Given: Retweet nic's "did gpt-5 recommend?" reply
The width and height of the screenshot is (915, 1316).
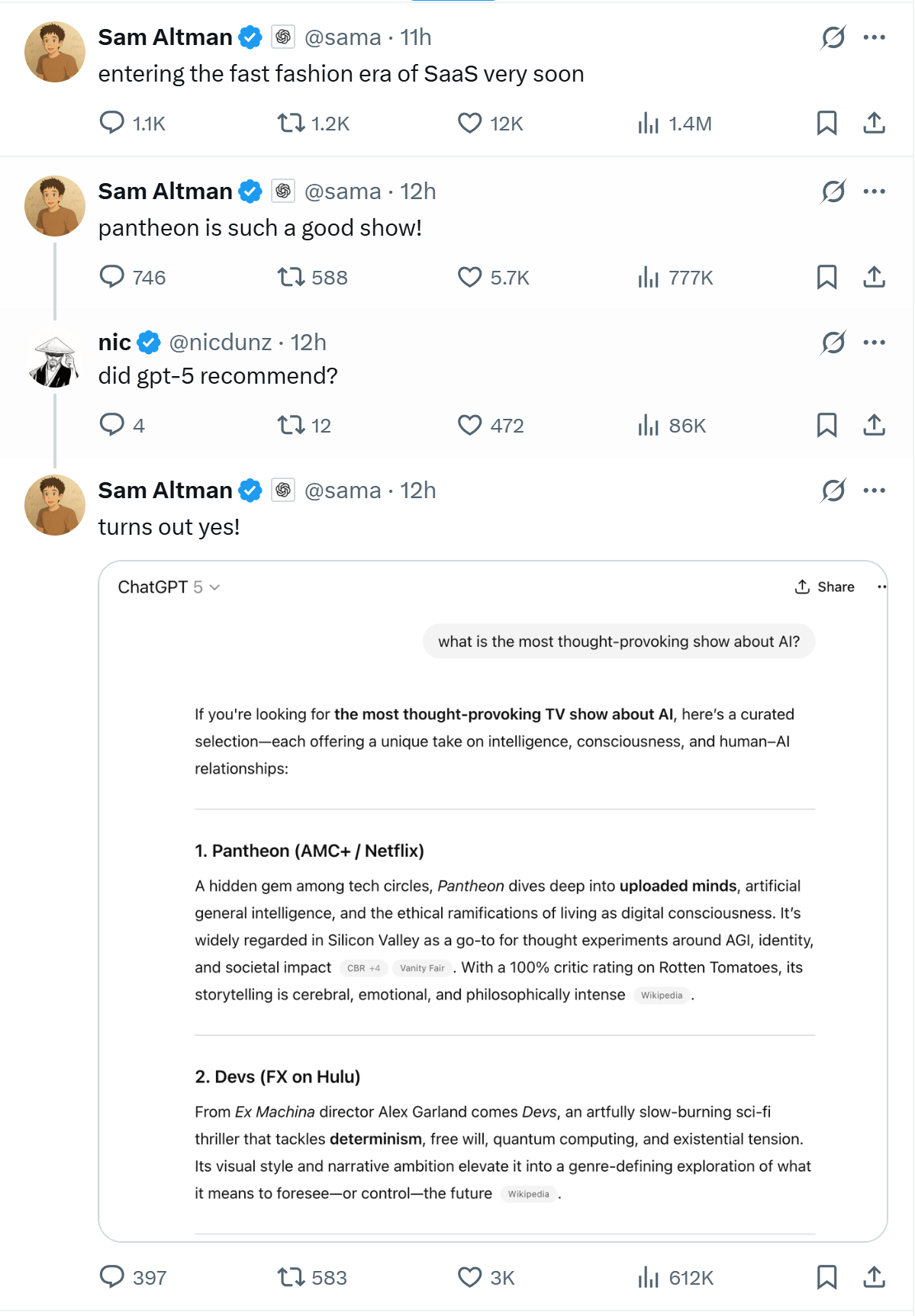Looking at the screenshot, I should tap(291, 425).
